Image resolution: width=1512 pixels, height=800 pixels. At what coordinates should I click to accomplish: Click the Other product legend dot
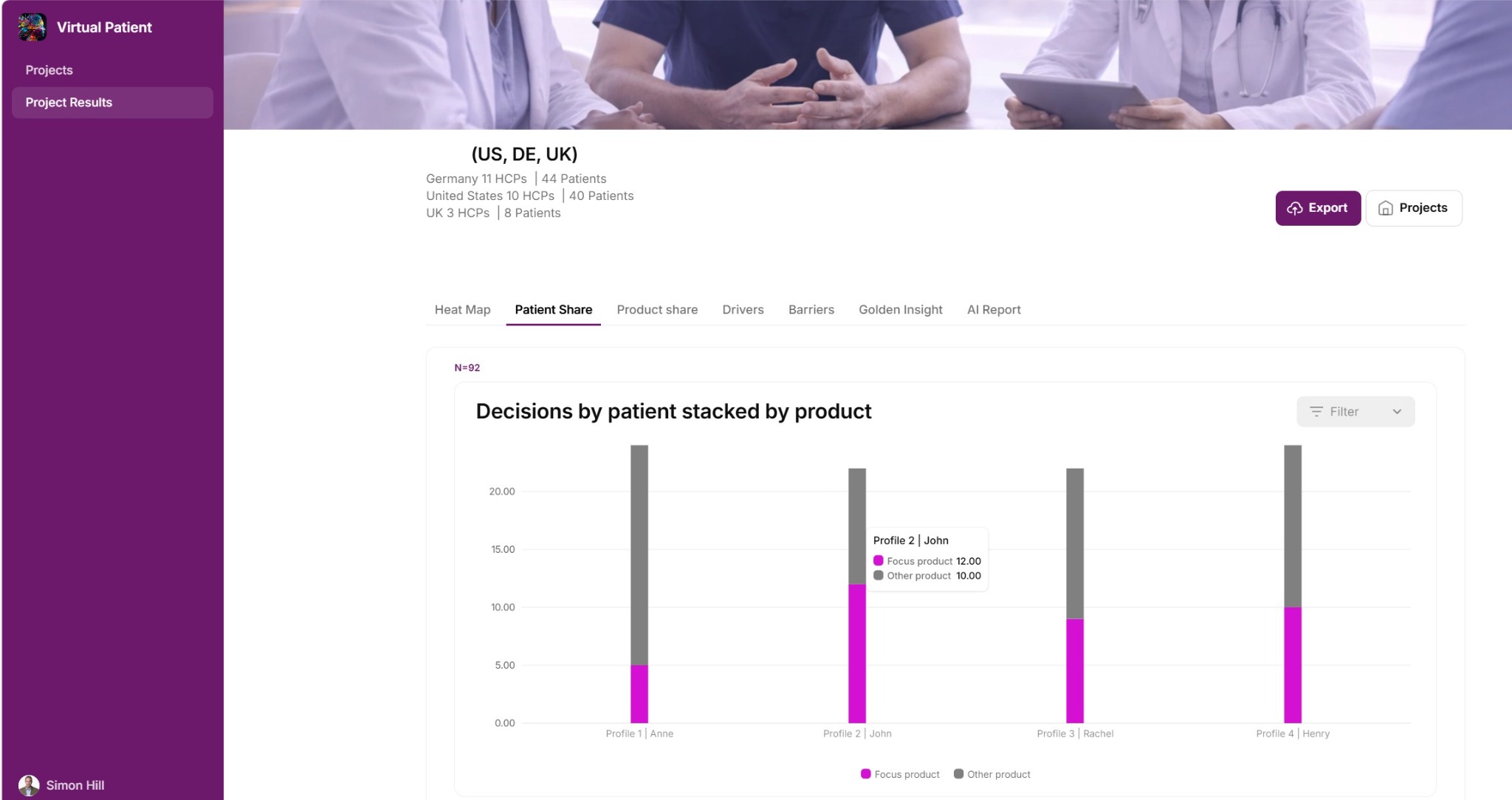[x=958, y=773]
